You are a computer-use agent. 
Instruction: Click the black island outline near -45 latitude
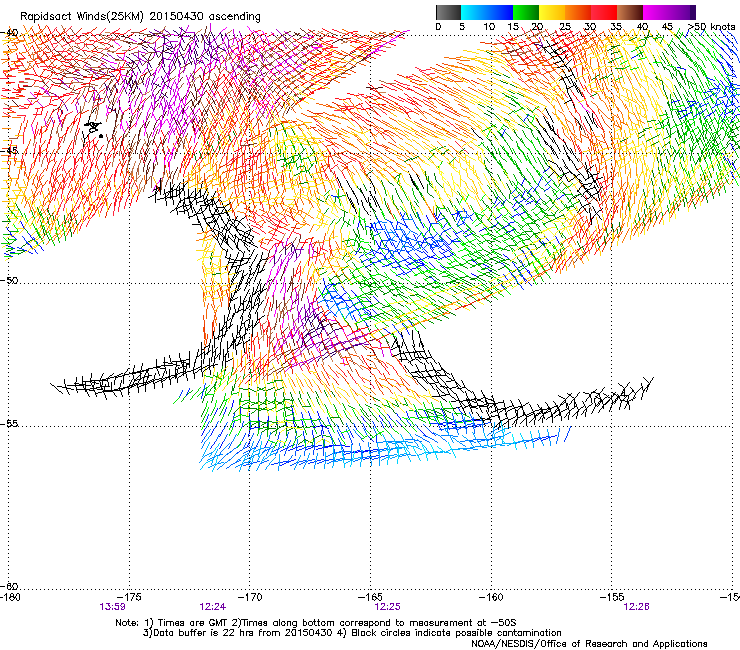pyautogui.click(x=94, y=128)
